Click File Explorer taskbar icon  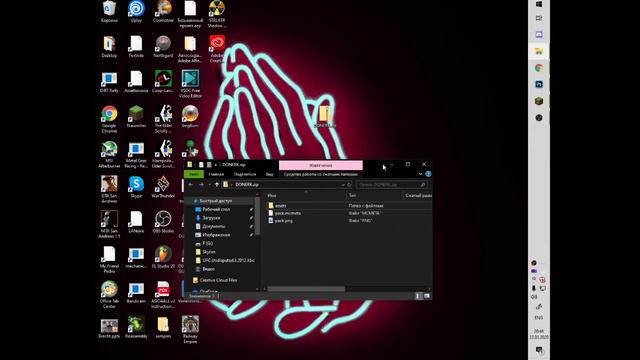pos(539,51)
